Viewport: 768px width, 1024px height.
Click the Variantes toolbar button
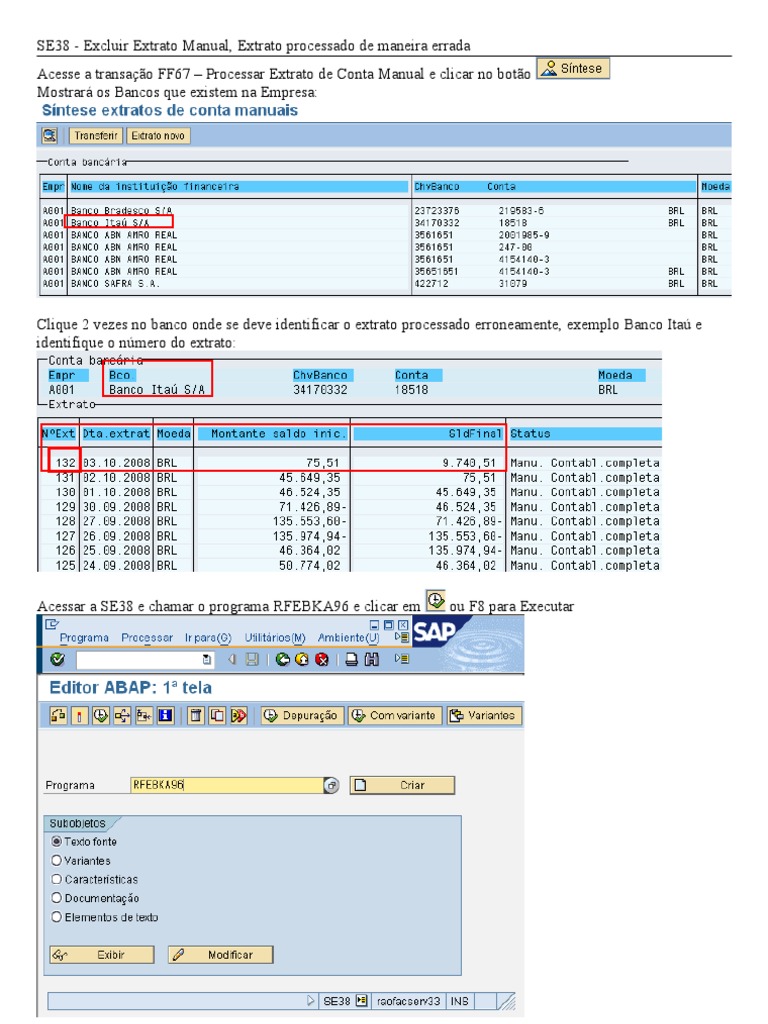coord(484,716)
